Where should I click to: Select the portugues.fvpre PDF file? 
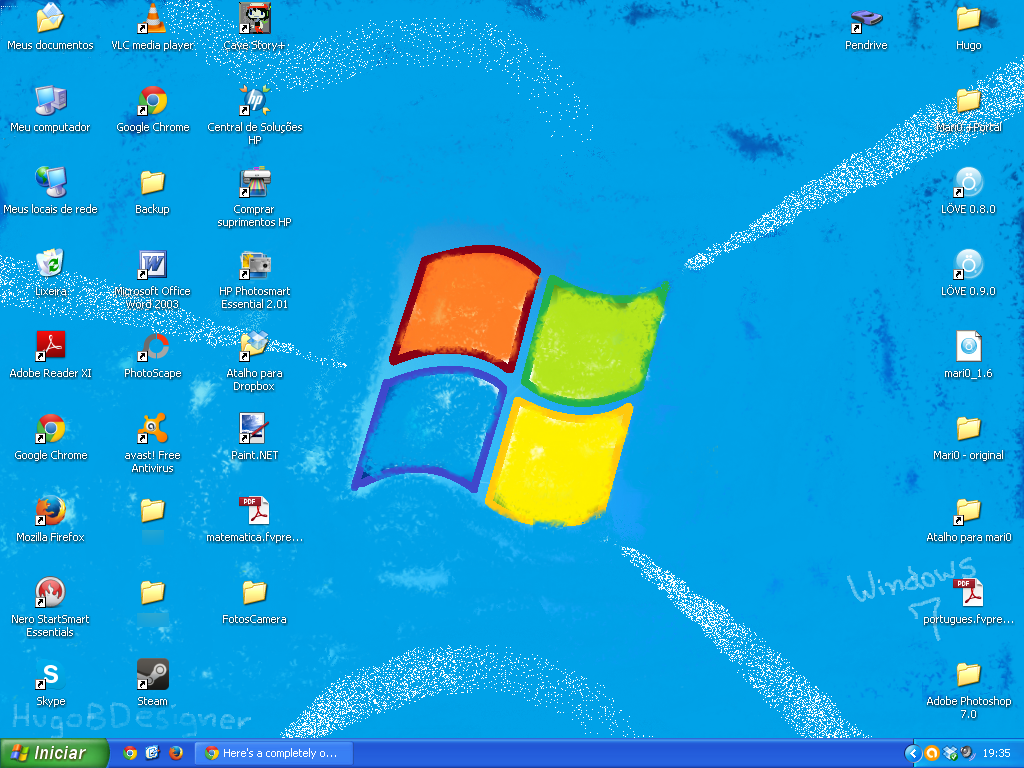click(x=968, y=592)
